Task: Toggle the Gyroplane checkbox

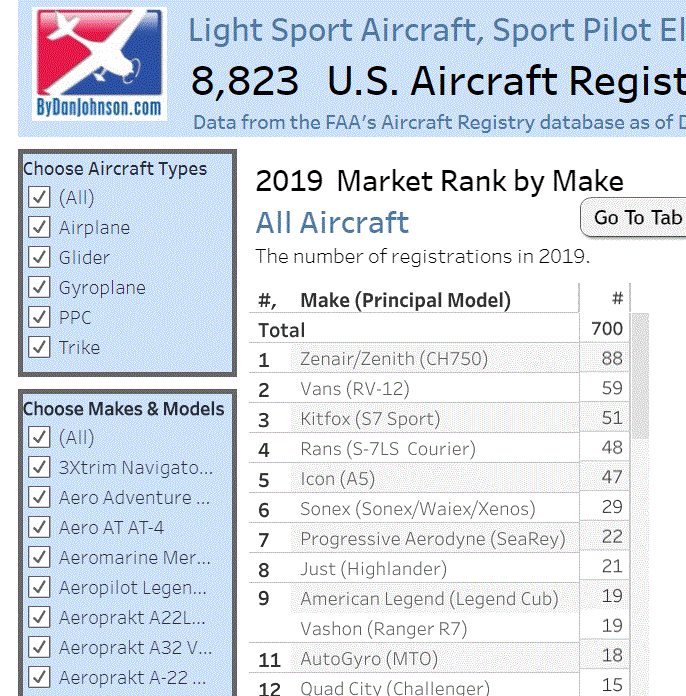Action: coord(39,287)
